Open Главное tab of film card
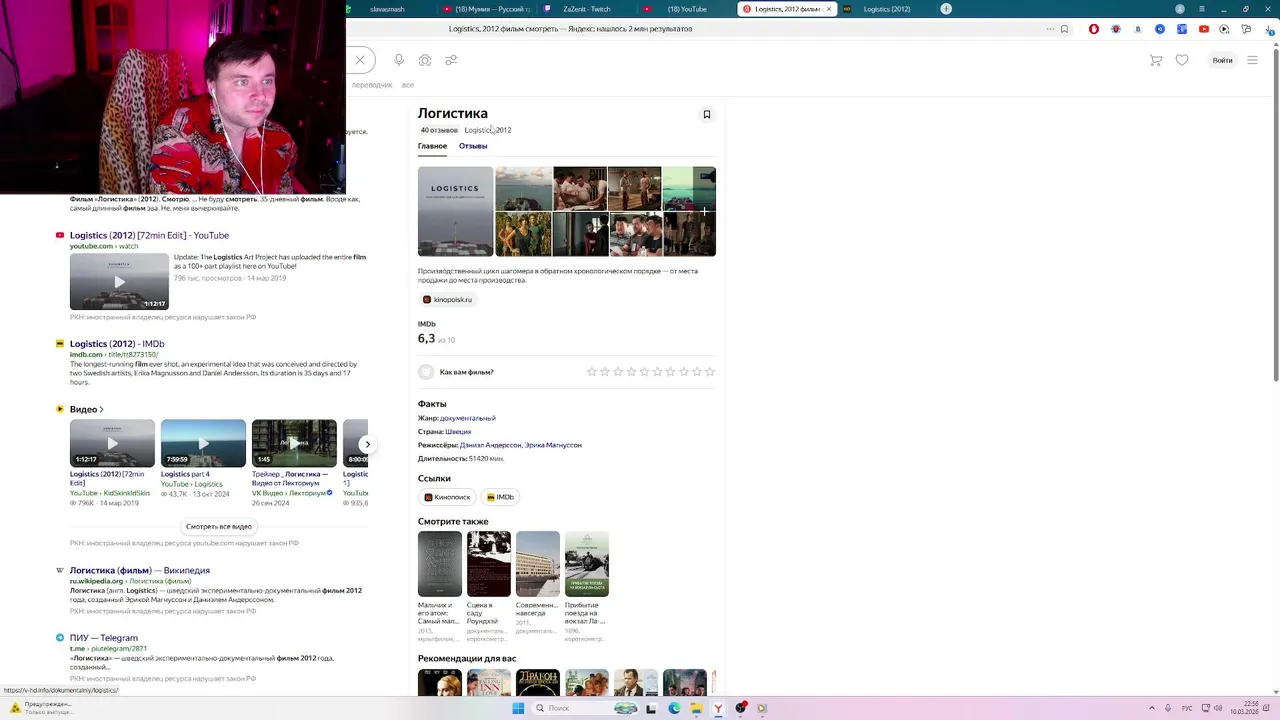 pos(432,146)
